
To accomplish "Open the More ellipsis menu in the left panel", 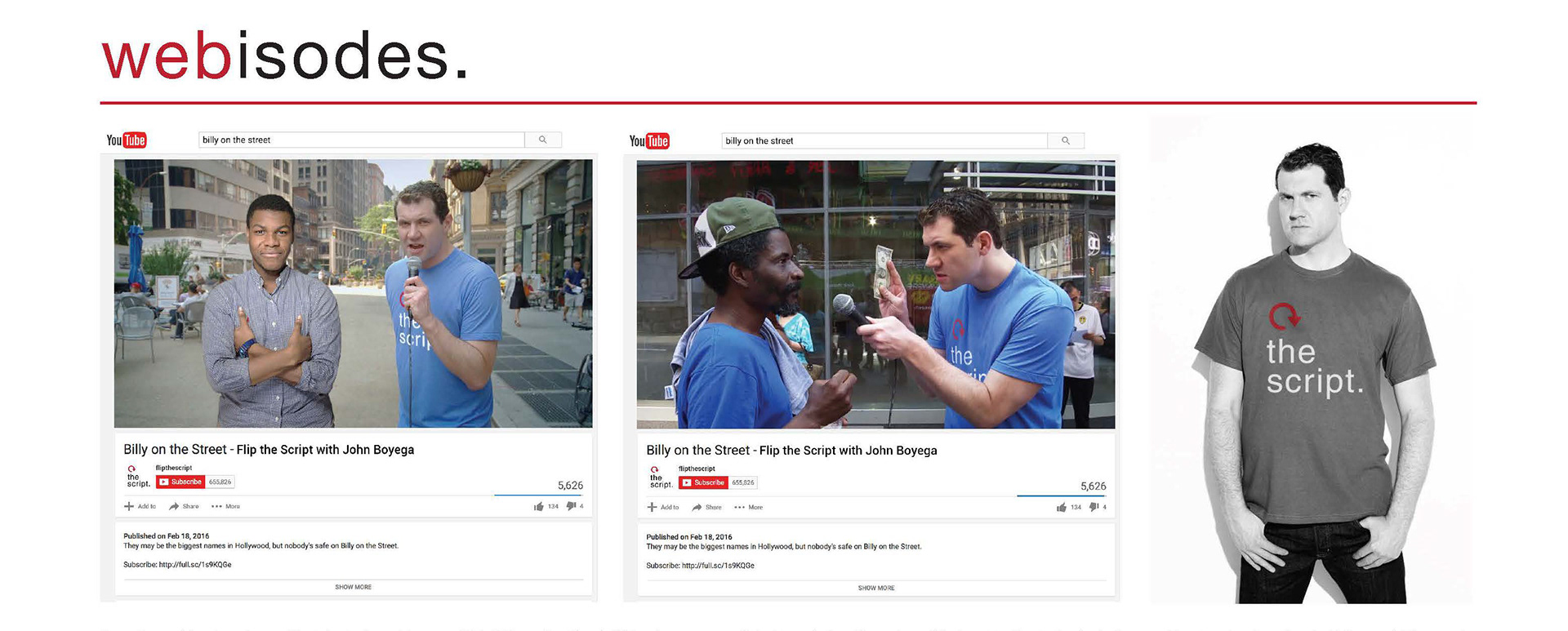I will pyautogui.click(x=216, y=506).
